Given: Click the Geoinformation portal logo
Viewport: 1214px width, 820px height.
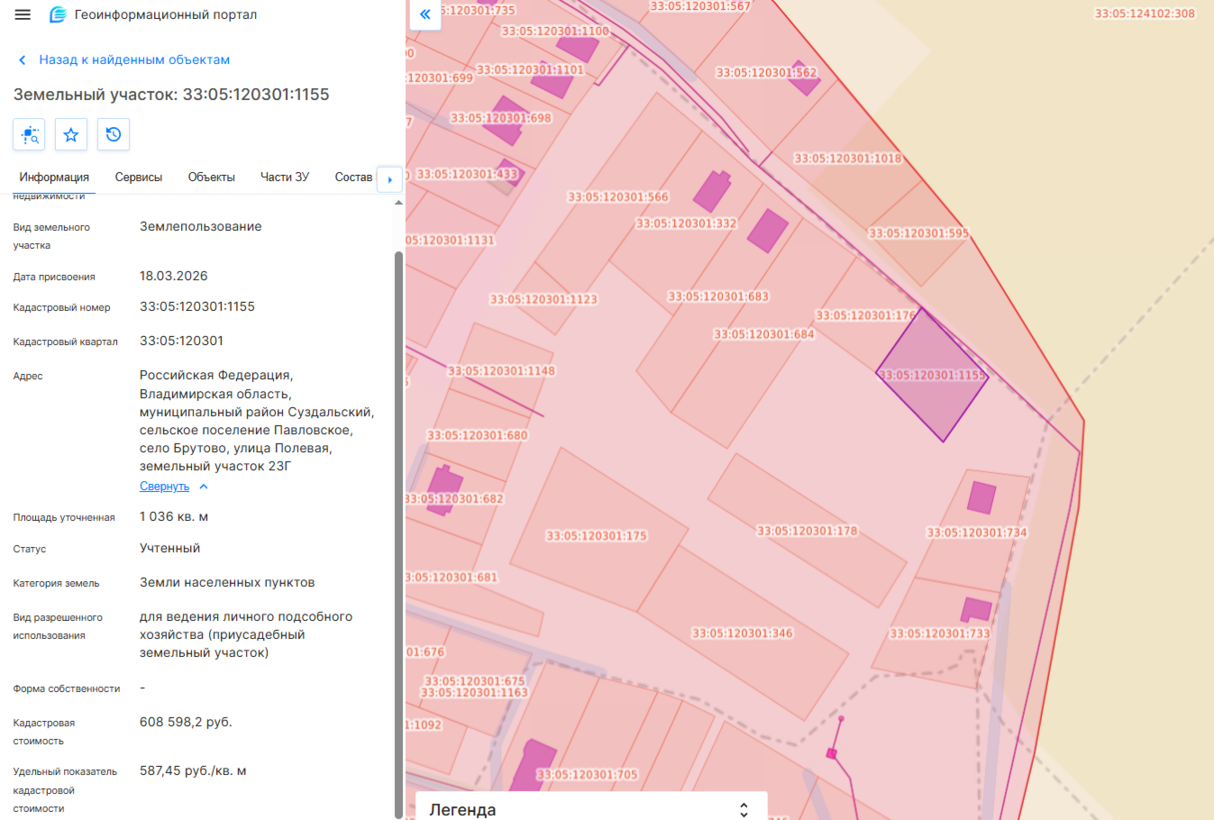Looking at the screenshot, I should (58, 15).
